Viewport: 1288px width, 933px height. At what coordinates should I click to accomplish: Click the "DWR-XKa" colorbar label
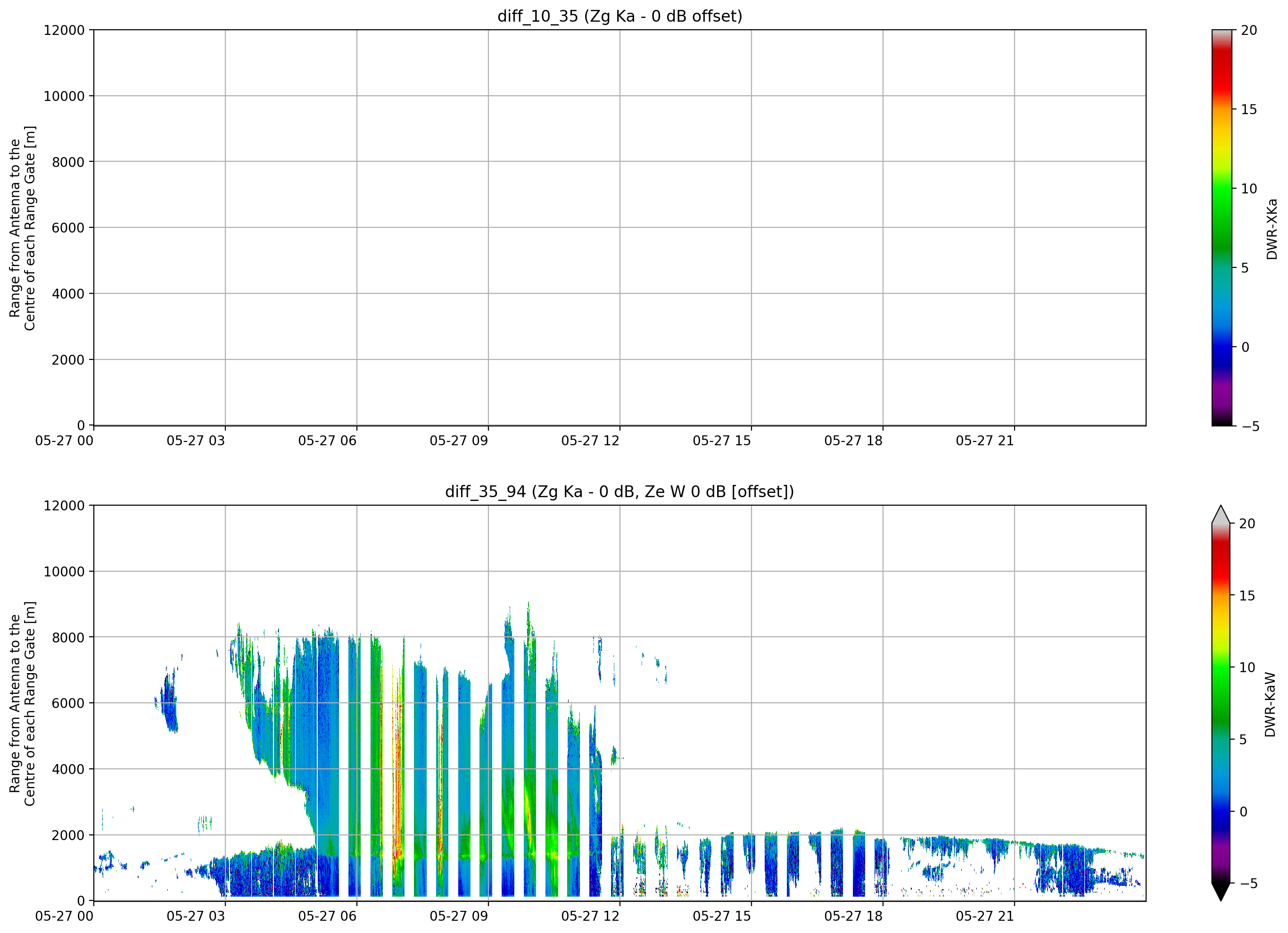(x=1272, y=228)
